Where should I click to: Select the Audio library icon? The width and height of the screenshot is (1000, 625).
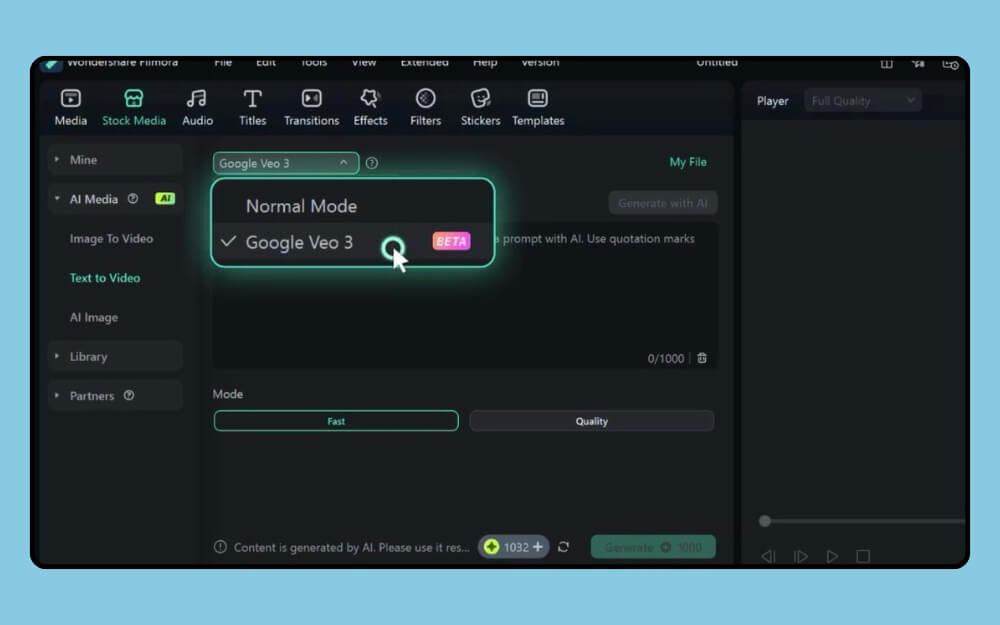pos(197,105)
